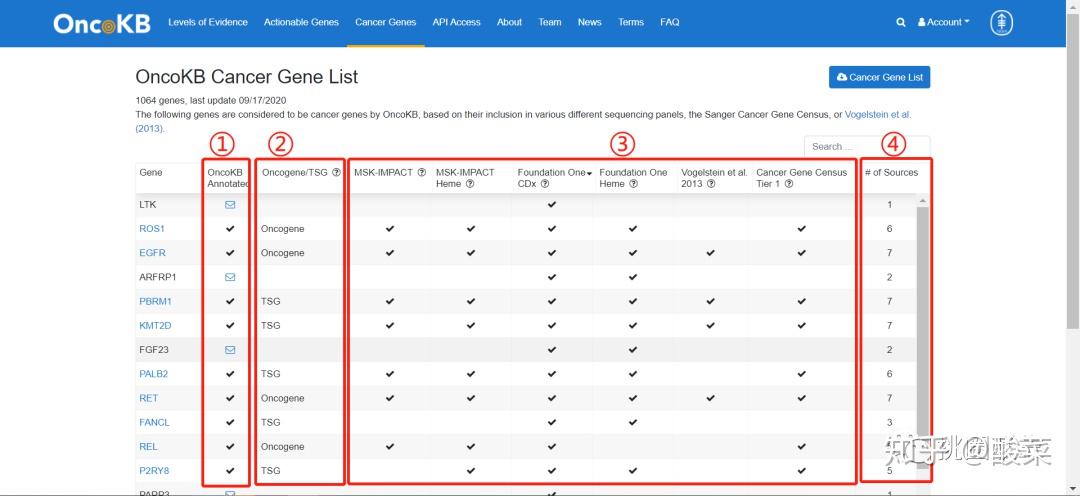The image size is (1080, 496).
Task: Download the Cancer Gene List button
Action: click(x=880, y=77)
